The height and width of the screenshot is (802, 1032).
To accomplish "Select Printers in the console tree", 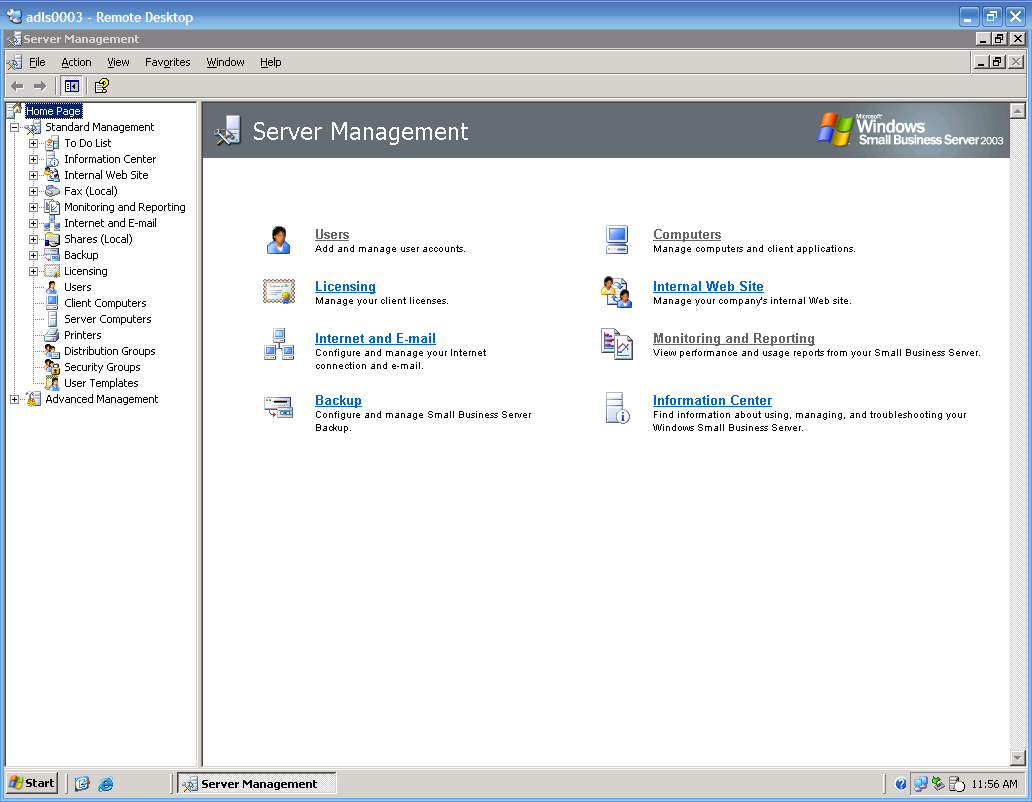I will [83, 336].
